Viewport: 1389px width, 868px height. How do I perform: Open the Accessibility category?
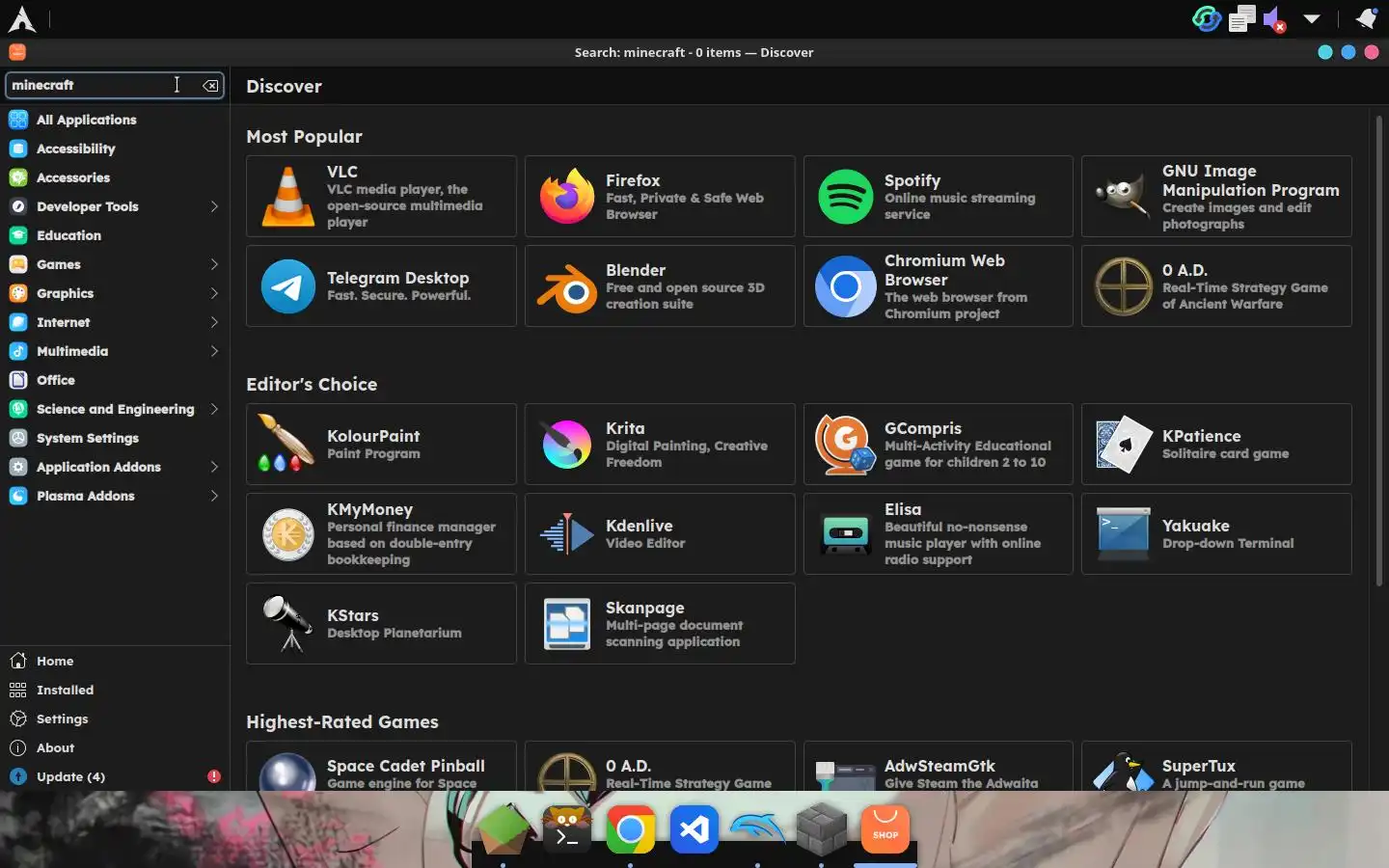[115, 149]
